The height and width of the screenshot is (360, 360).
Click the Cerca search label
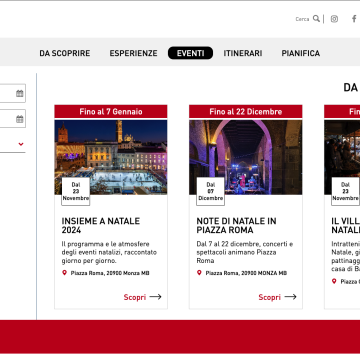[302, 19]
